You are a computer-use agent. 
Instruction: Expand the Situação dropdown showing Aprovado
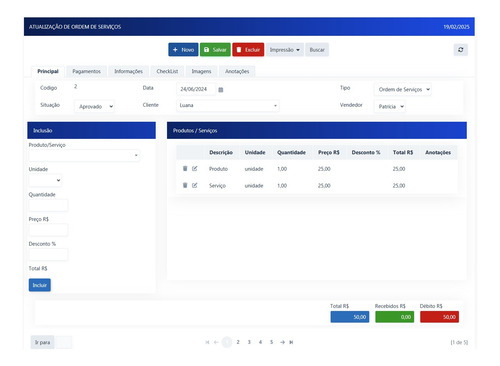(95, 107)
